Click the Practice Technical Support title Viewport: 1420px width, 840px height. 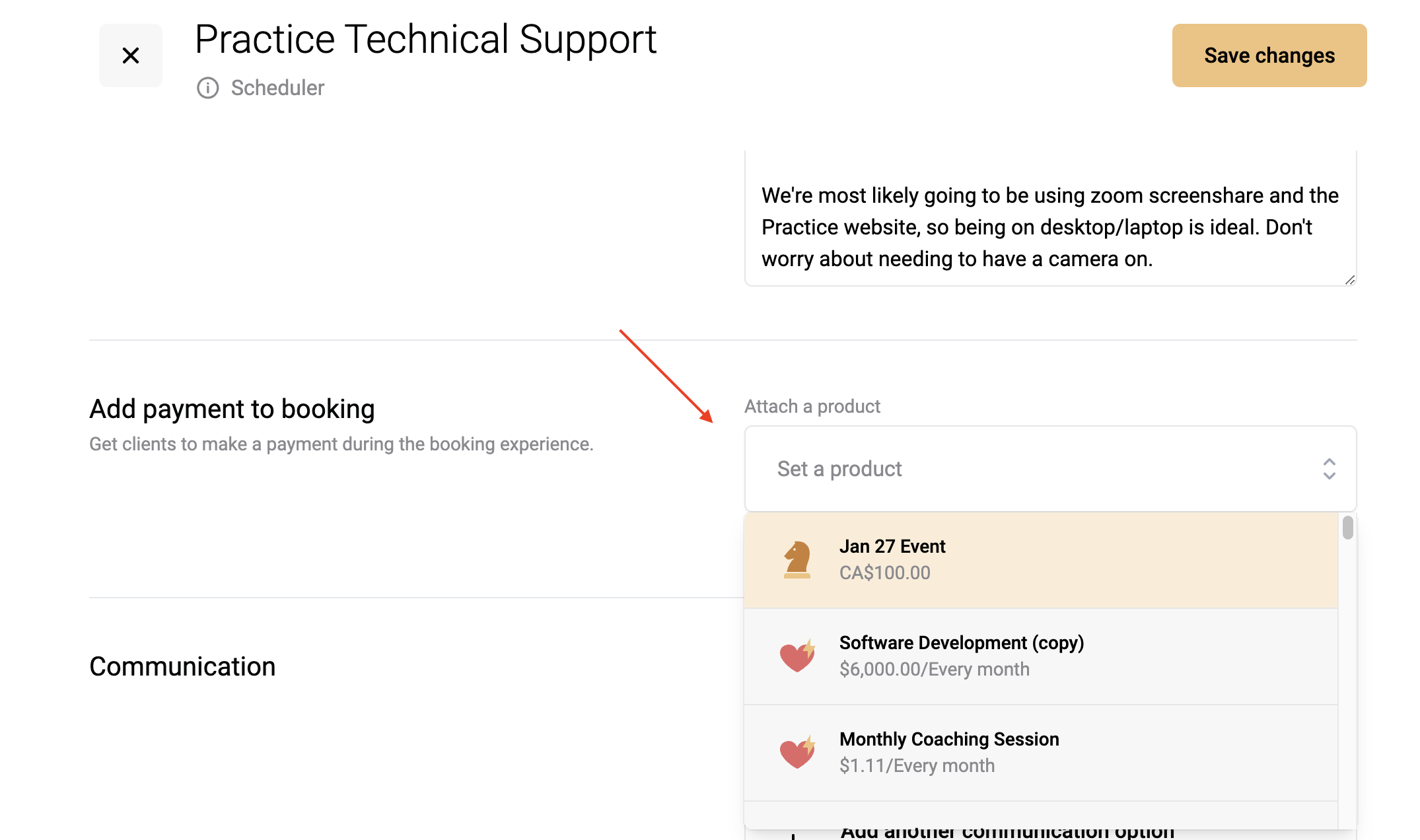(x=426, y=40)
